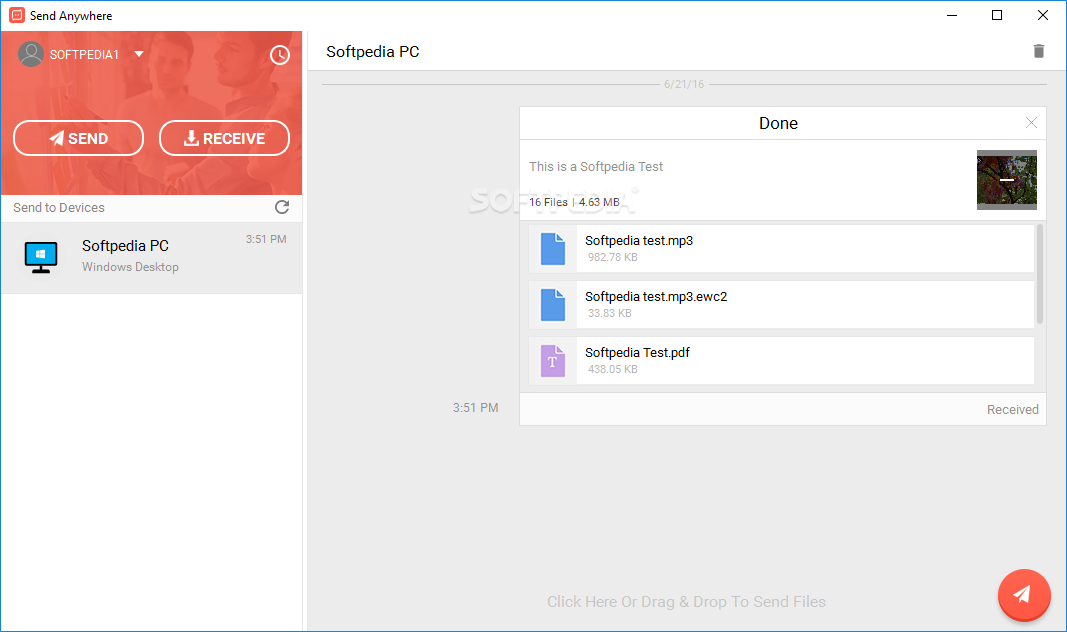Open the transfer history clock icon

280,55
